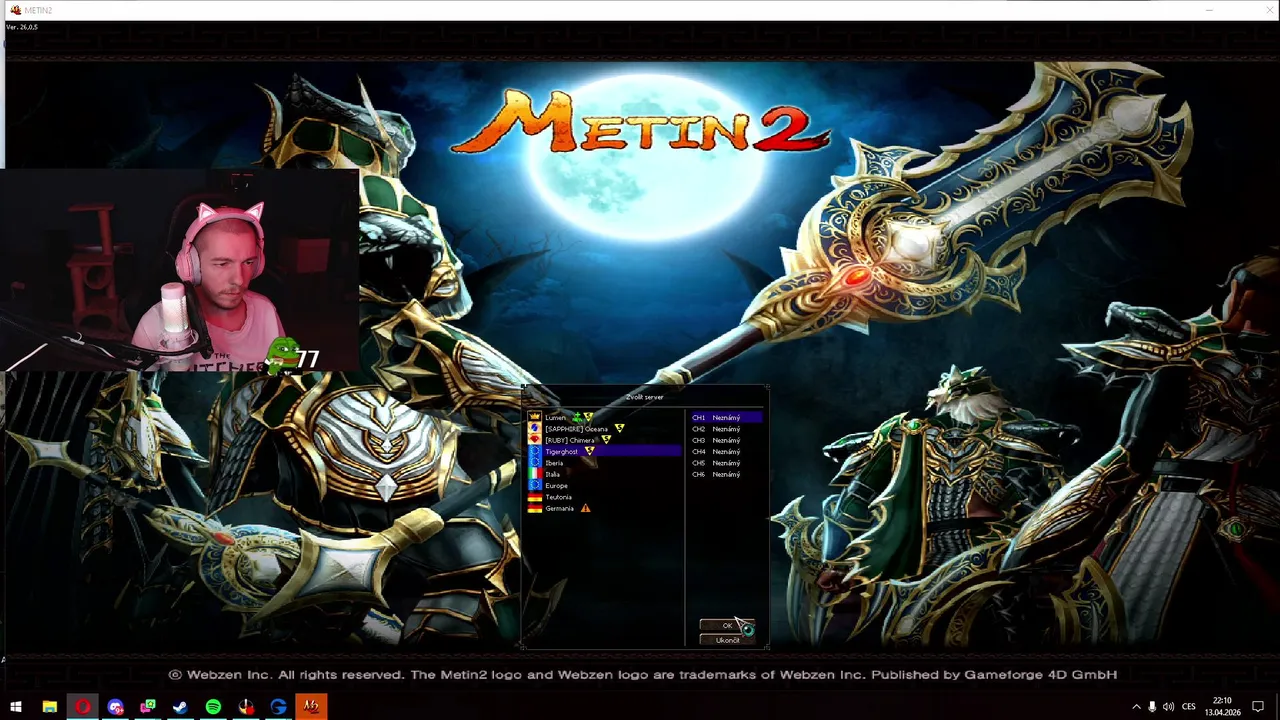Viewport: 1280px width, 720px height.
Task: Confirm server choice with OK button
Action: click(x=727, y=625)
